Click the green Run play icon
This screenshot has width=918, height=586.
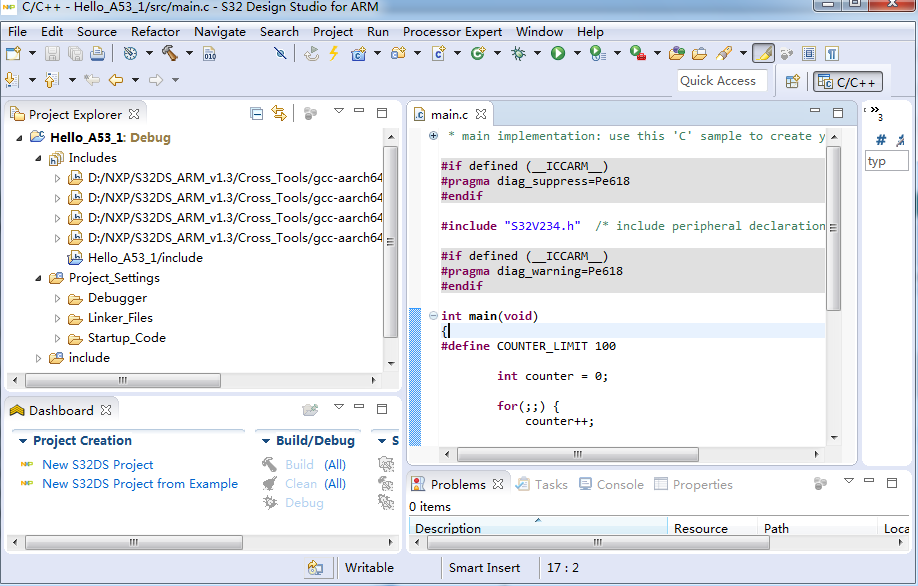(x=558, y=54)
